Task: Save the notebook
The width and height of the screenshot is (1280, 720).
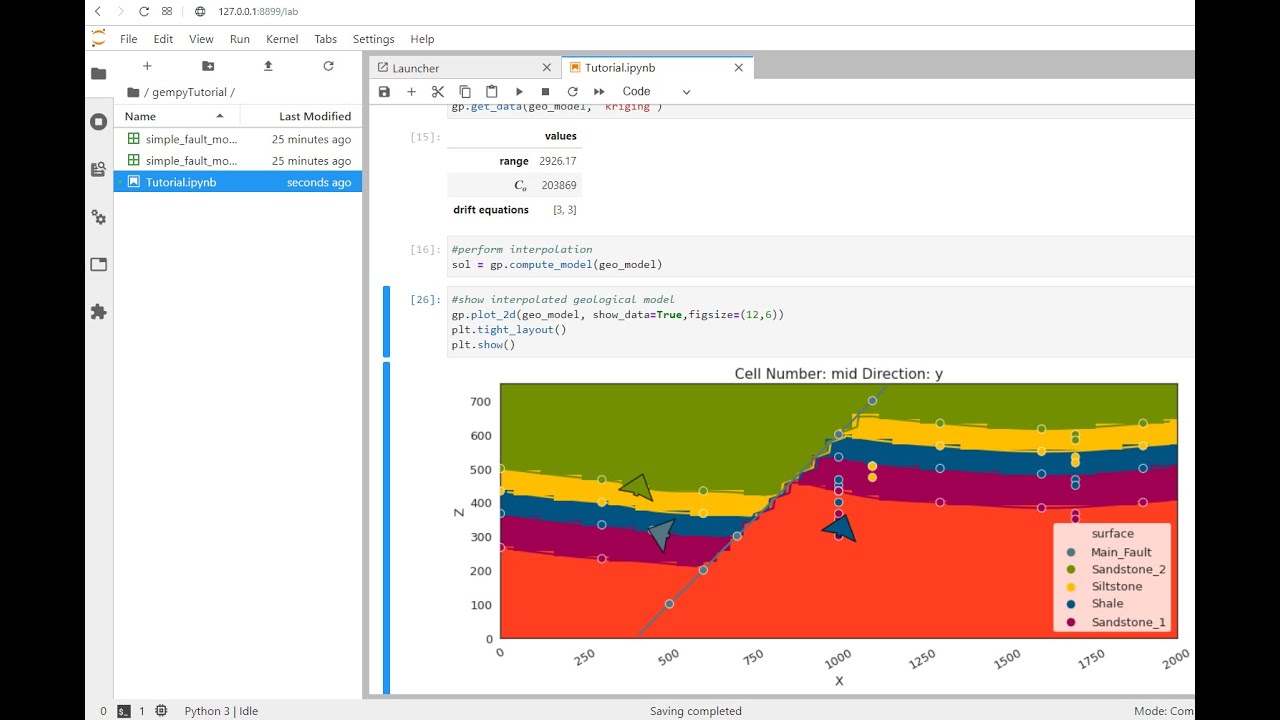Action: coord(384,91)
